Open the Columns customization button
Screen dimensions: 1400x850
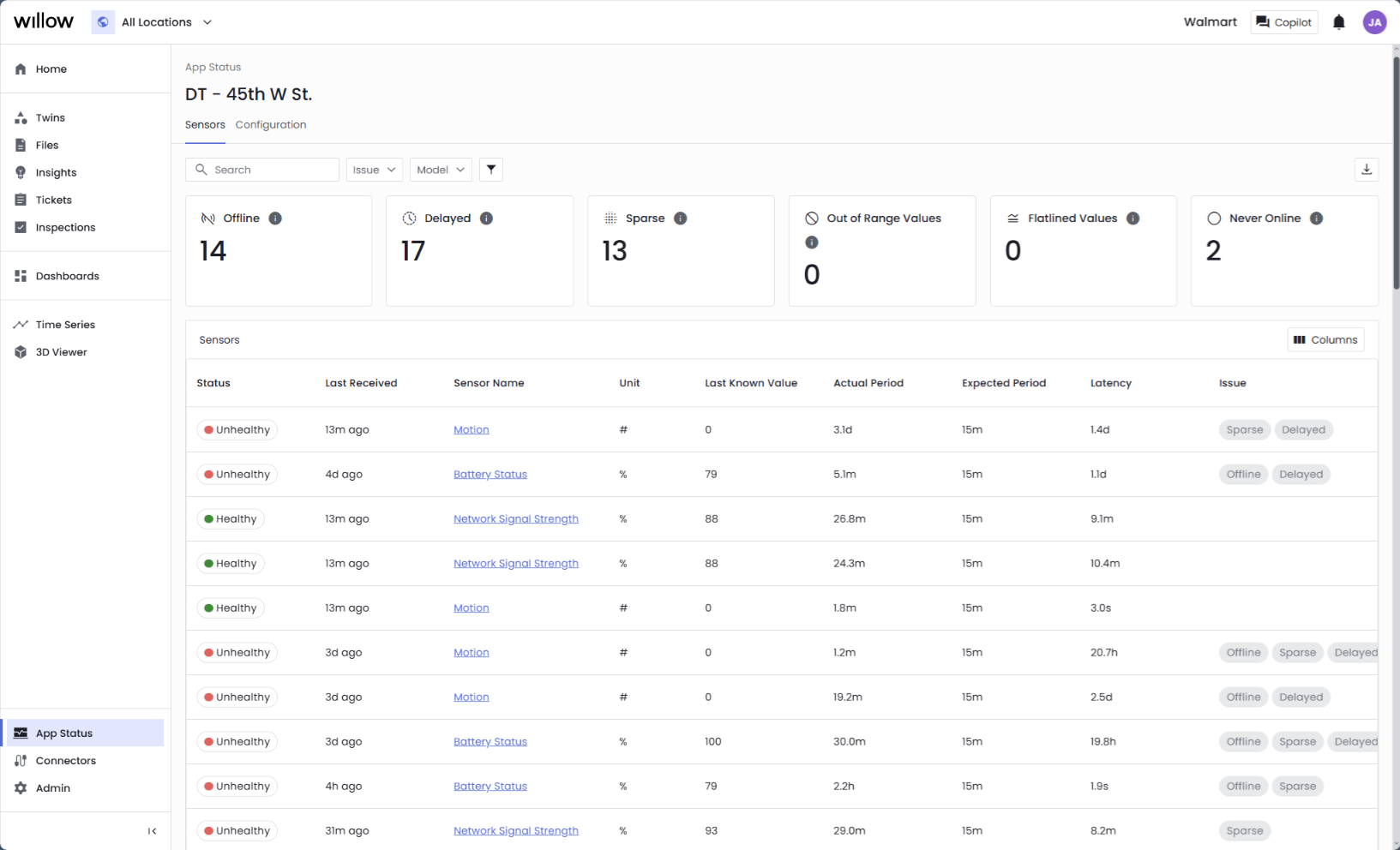pyautogui.click(x=1325, y=339)
